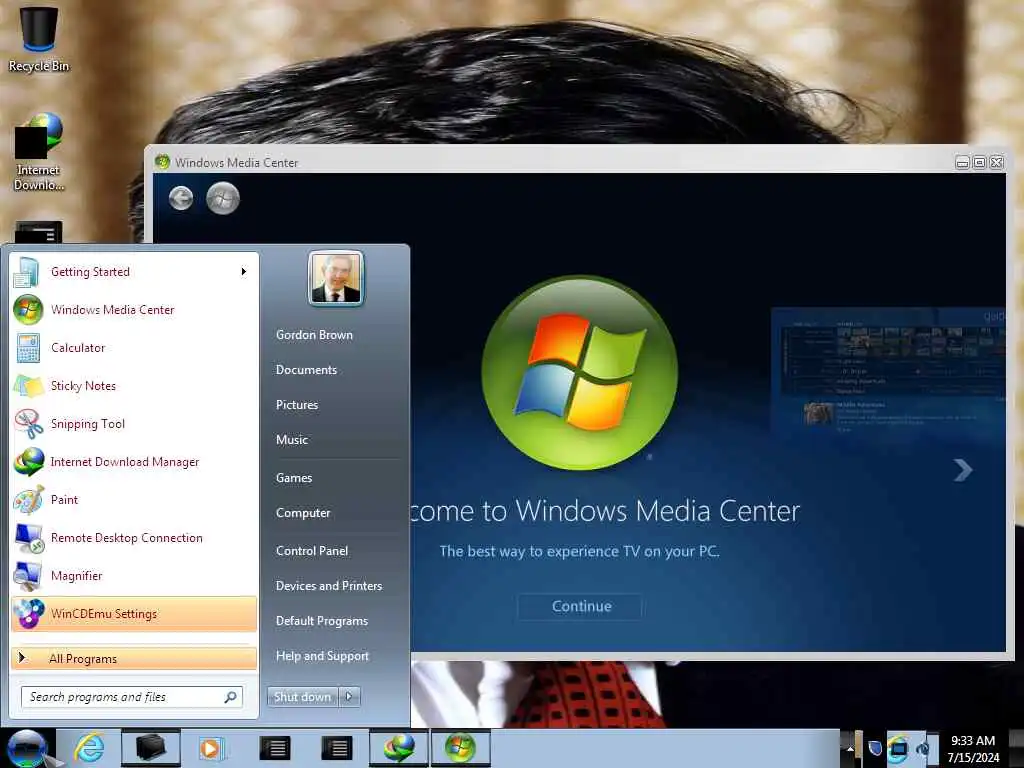Click the Paint palette icon

pos(29,500)
